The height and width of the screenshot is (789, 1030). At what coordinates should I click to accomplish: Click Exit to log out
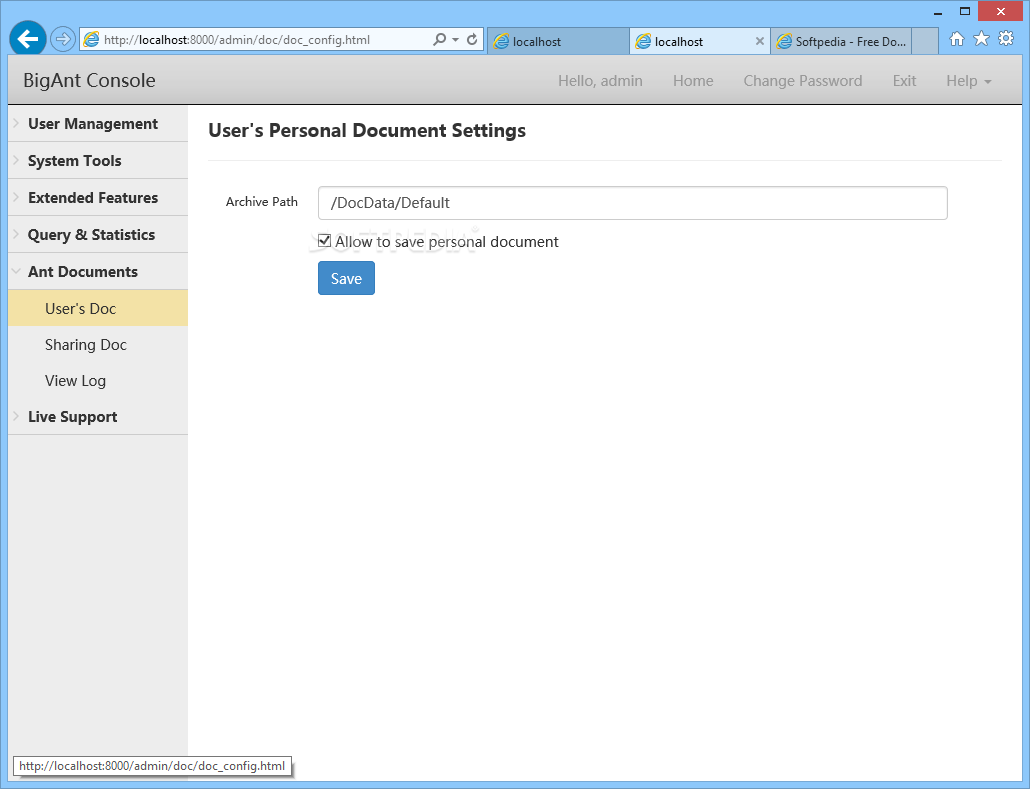tap(904, 81)
